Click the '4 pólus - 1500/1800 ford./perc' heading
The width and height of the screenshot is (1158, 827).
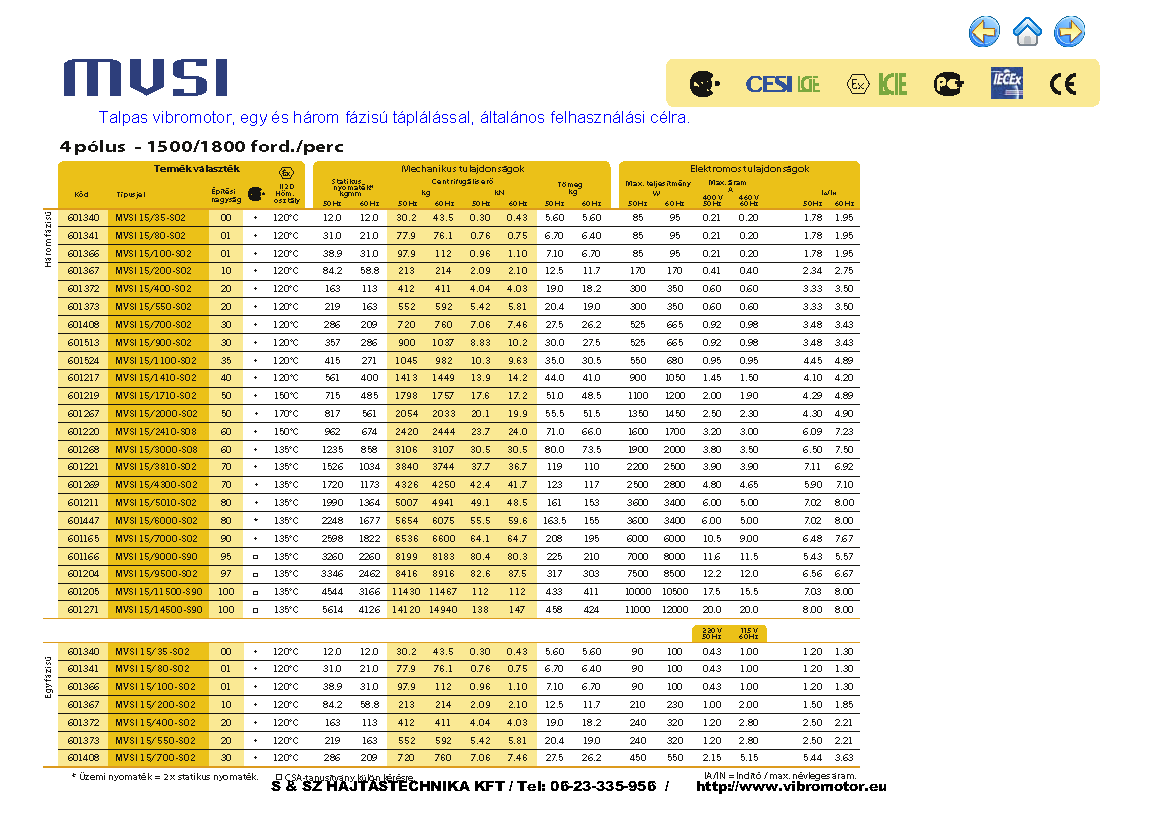click(x=201, y=146)
